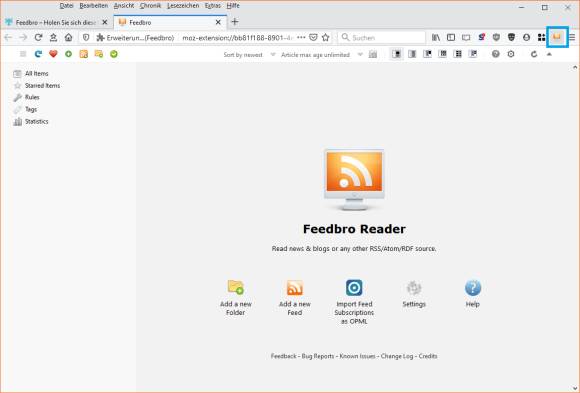Select the third article view mode icon
580x393 pixels.
click(427, 54)
